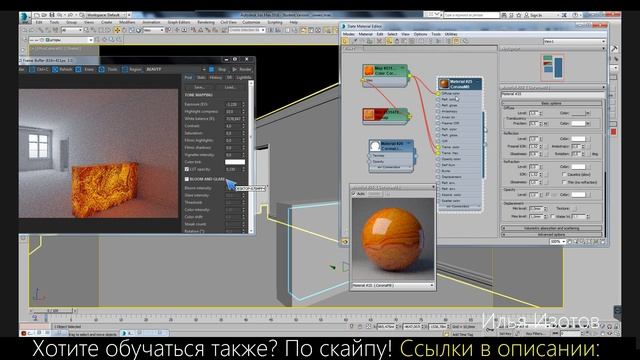Viewport: 640px width, 360px height.
Task: Open the Modifiers menu in 3ds Max
Action: point(127,22)
